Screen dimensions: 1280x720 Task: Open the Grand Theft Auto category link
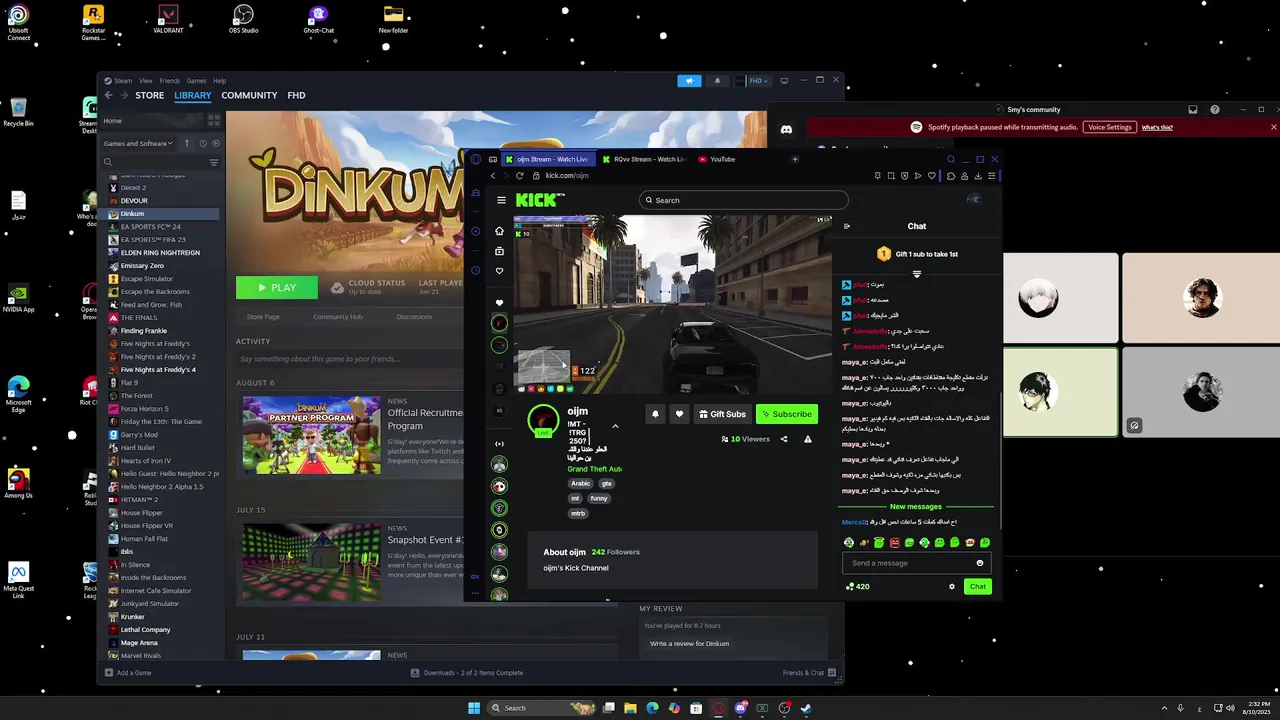594,469
